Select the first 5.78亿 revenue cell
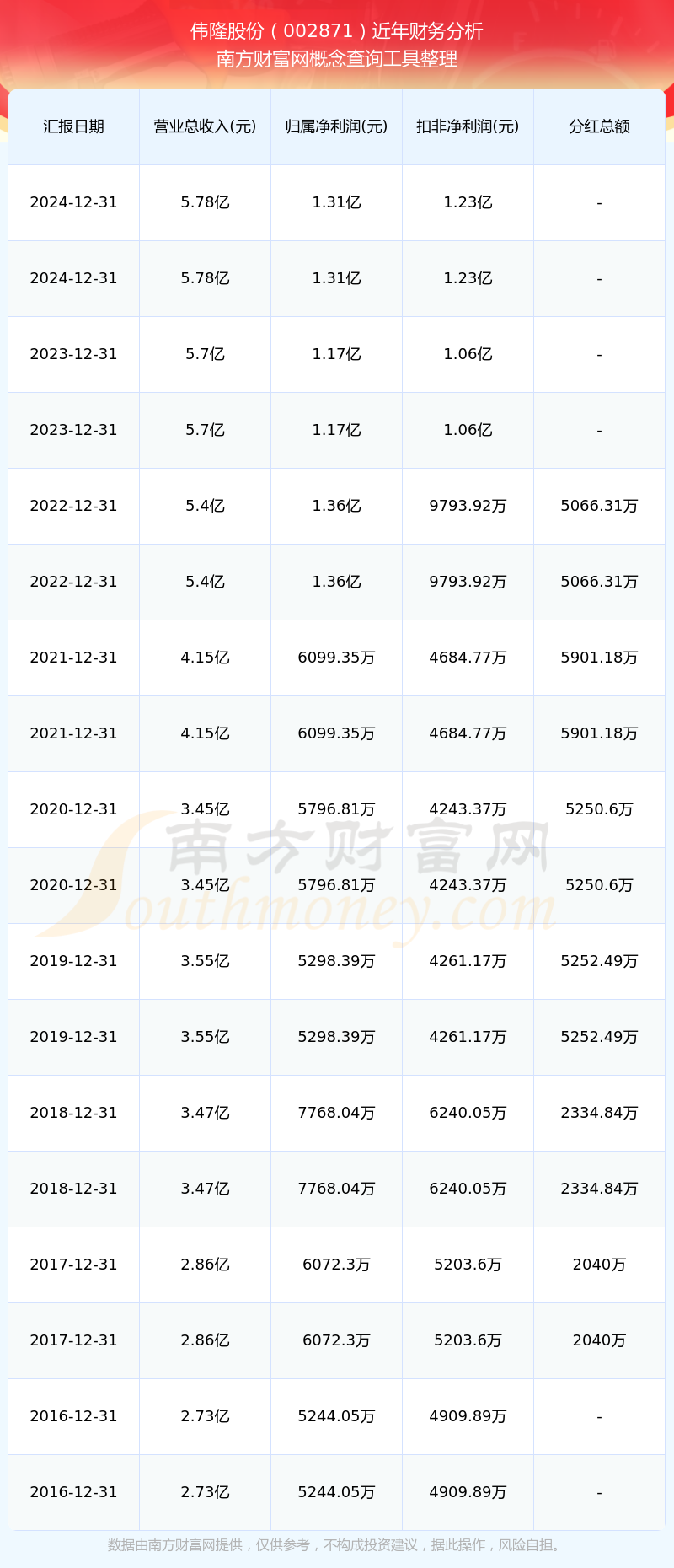The height and width of the screenshot is (1568, 674). 205,202
